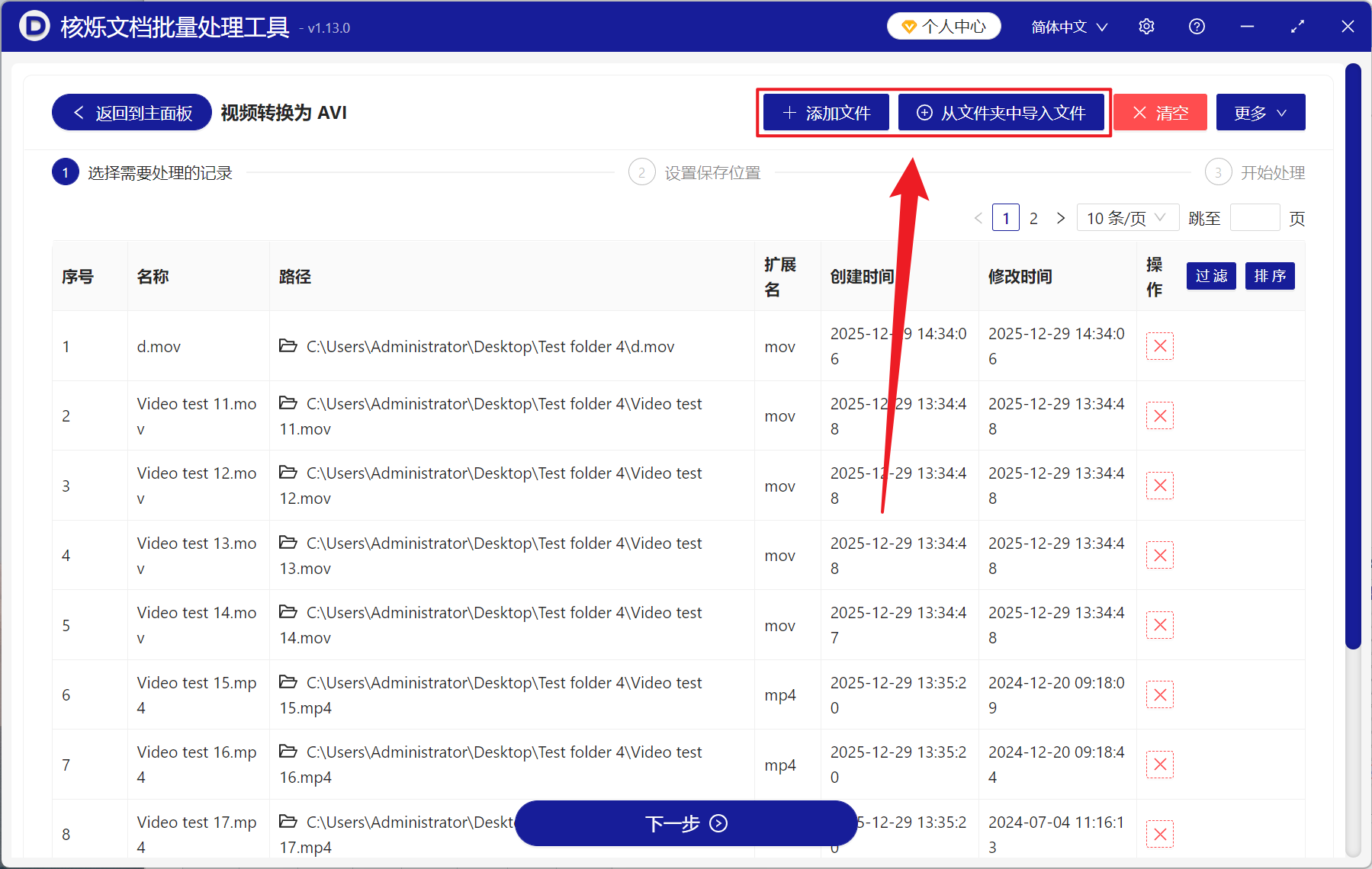Remove Video test 17.mp4 via its X icon

[x=1160, y=834]
